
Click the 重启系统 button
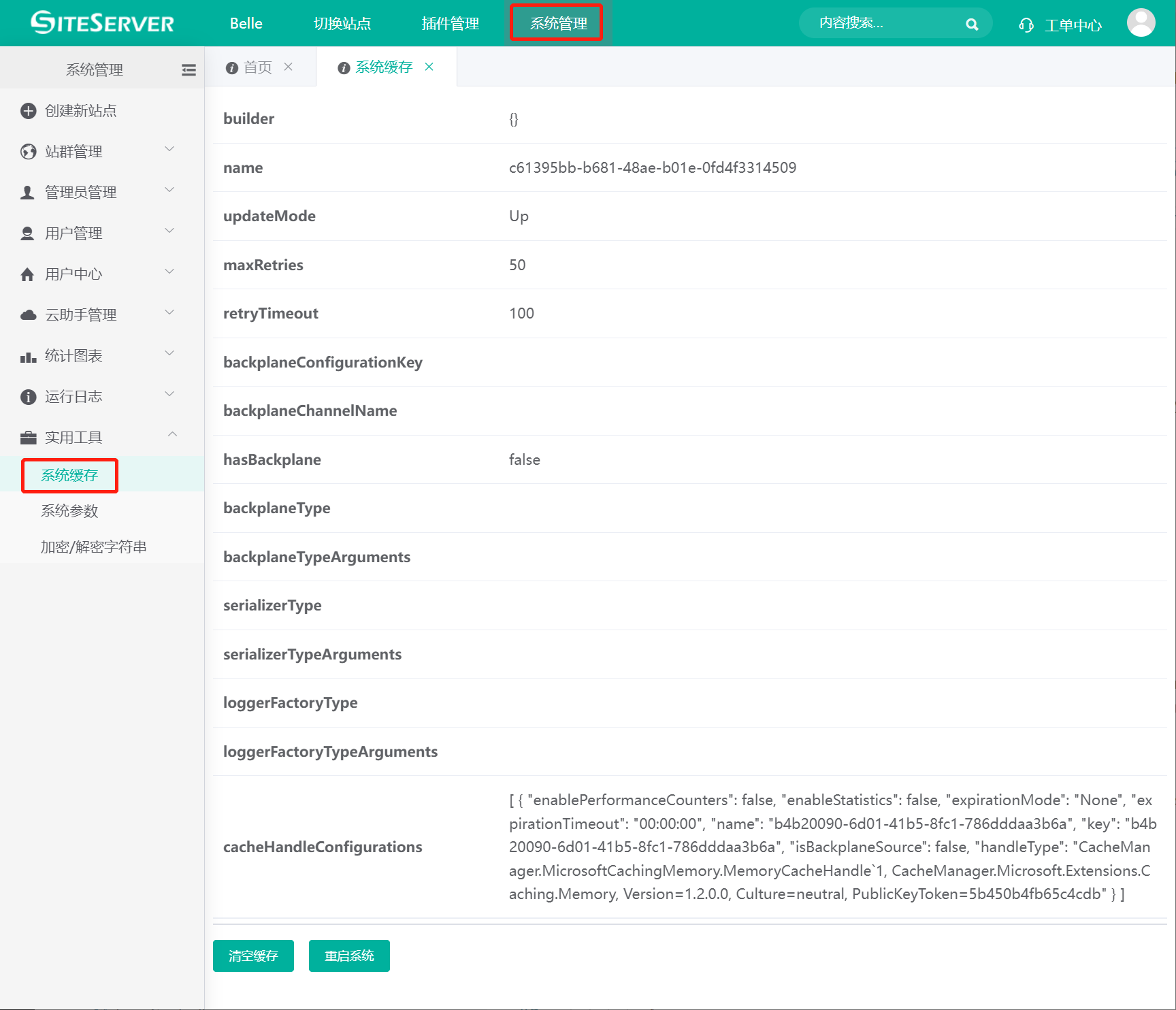tap(349, 956)
